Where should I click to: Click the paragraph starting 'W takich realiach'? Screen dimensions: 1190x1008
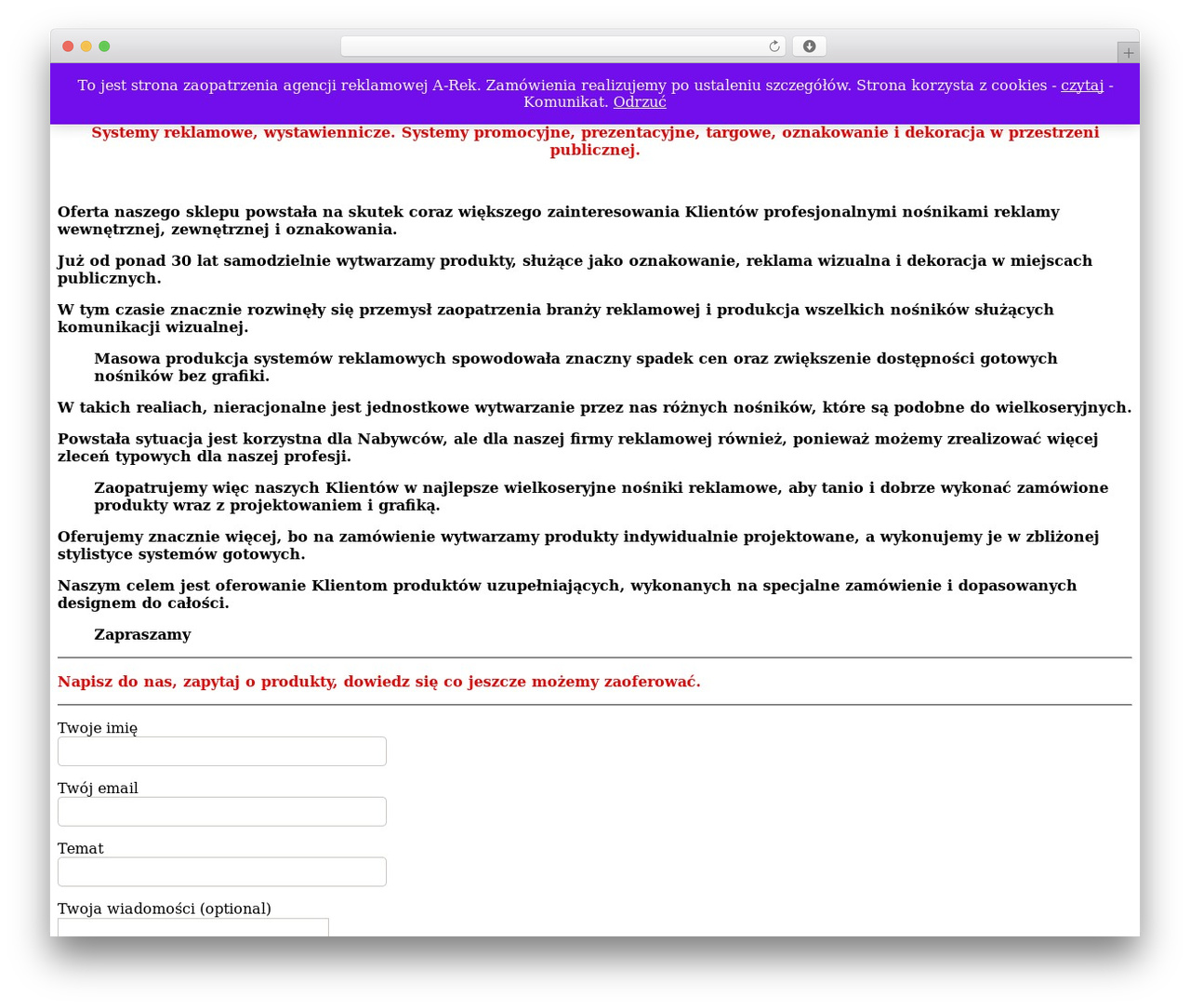[595, 407]
